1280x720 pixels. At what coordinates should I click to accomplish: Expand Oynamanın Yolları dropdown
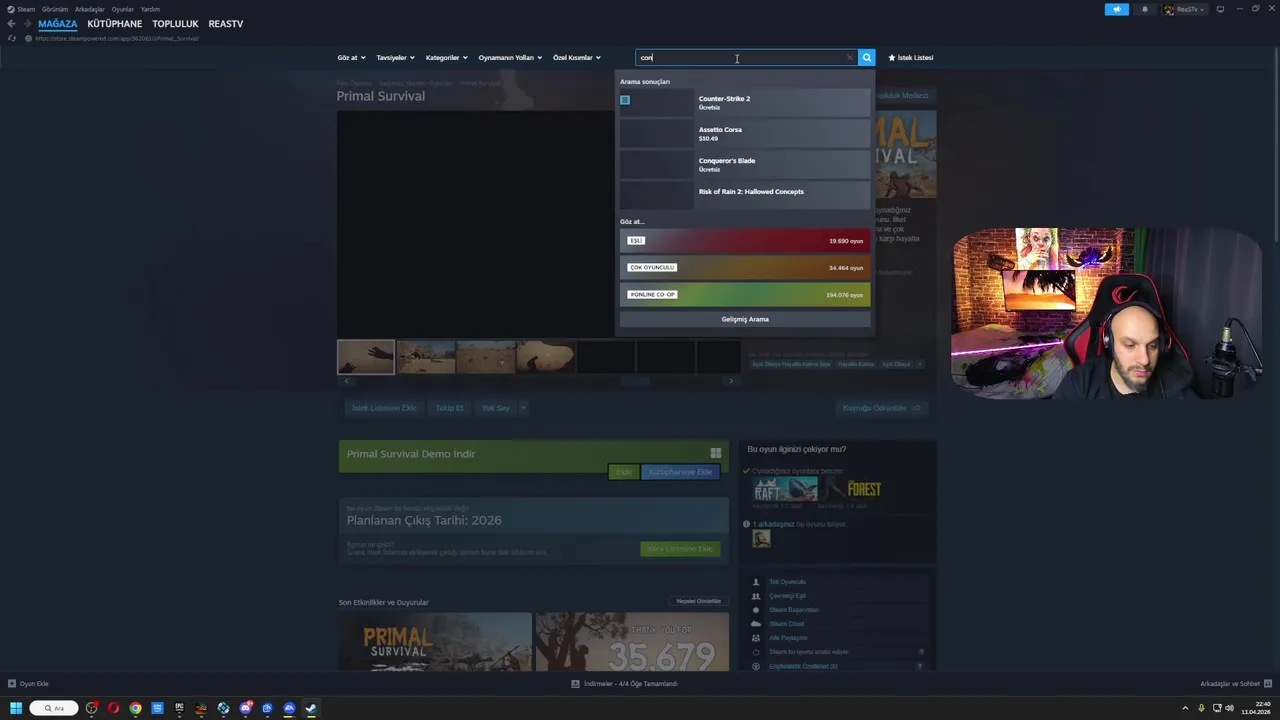[x=510, y=57]
